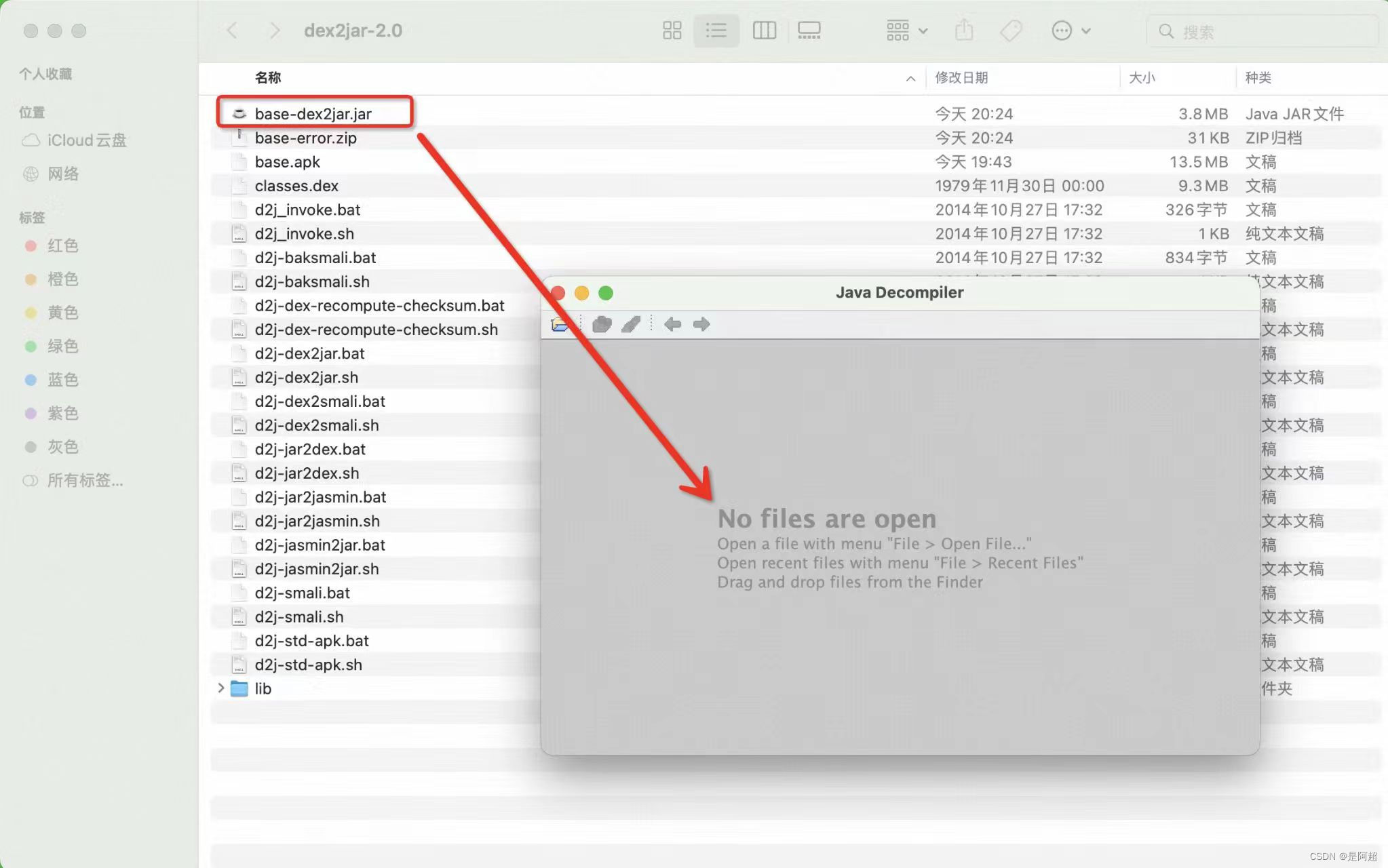
Task: Open 所有标签 all tags in sidebar
Action: pos(73,480)
